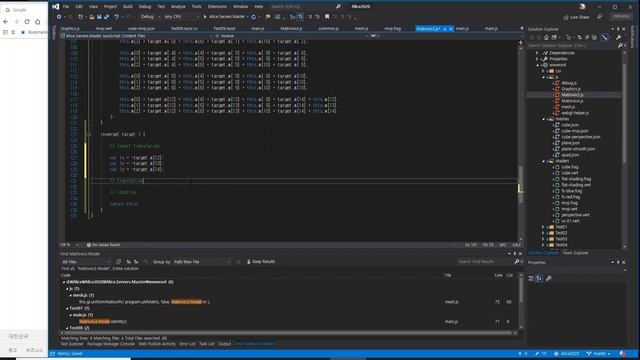Click the user account avatar

[582, 7]
